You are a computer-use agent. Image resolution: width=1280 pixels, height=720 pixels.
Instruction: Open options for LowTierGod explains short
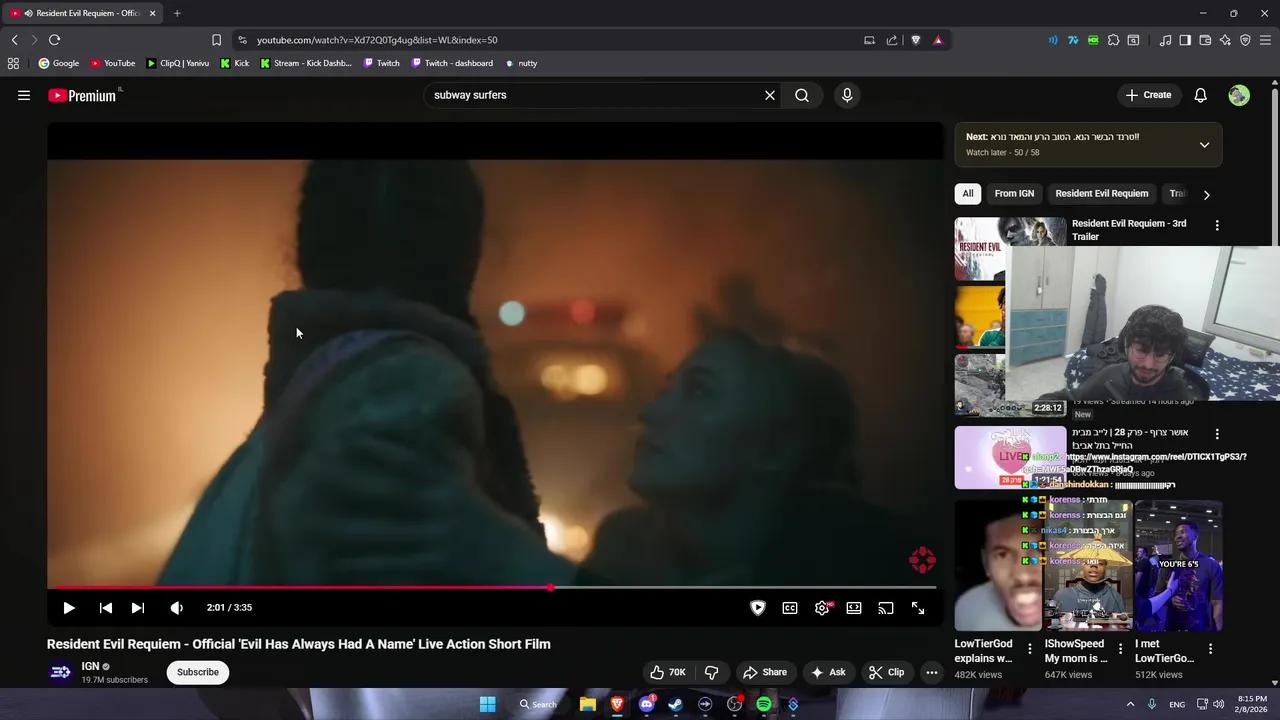(x=1030, y=649)
